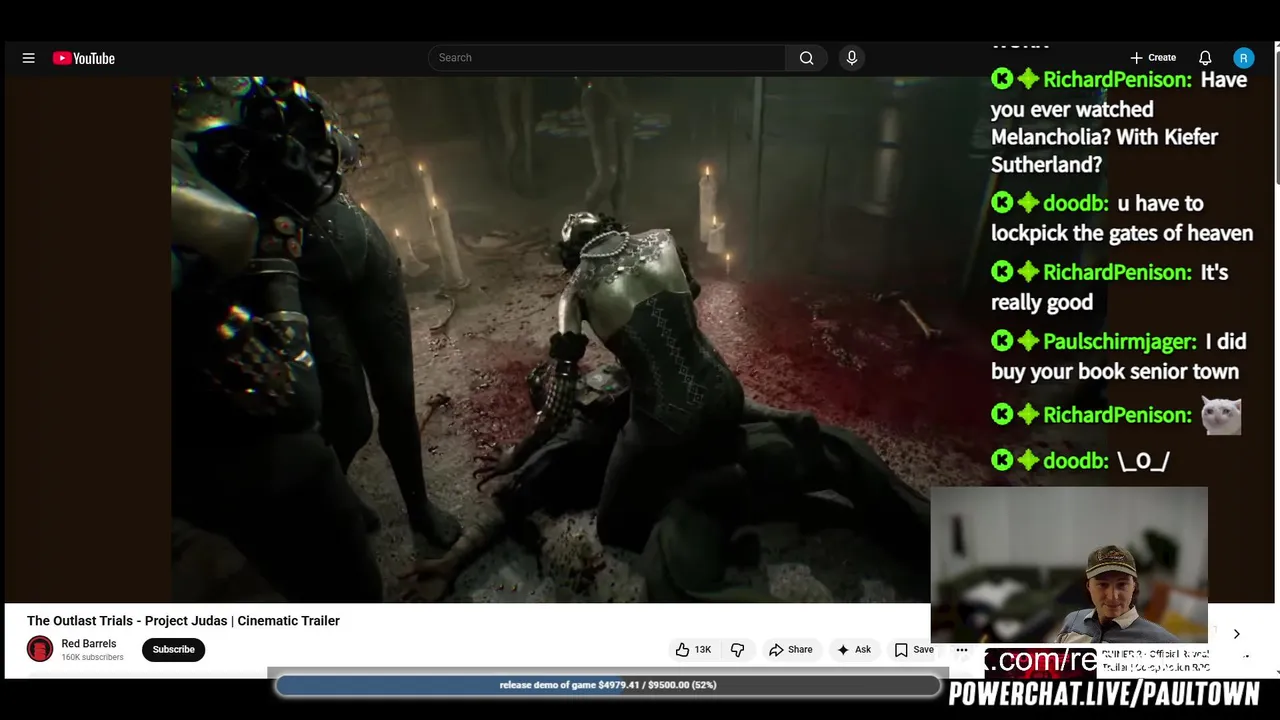
Task: Click doodb's lockpick gates chat message
Action: [1122, 218]
